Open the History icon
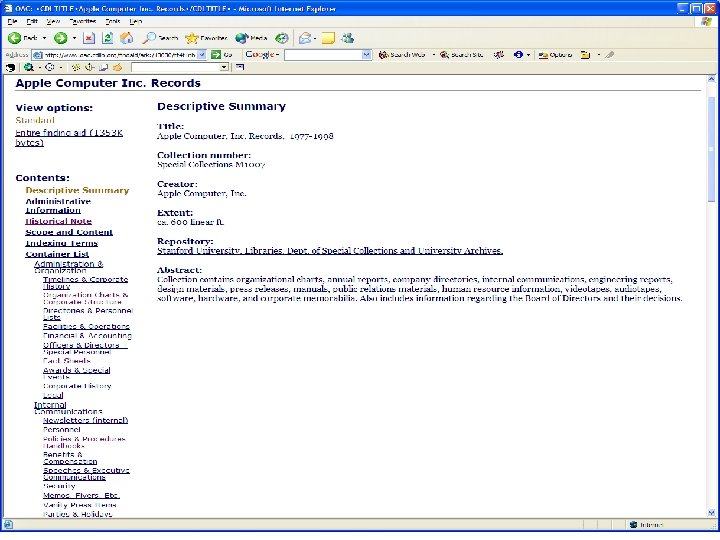This screenshot has width=720, height=540. click(x=281, y=38)
